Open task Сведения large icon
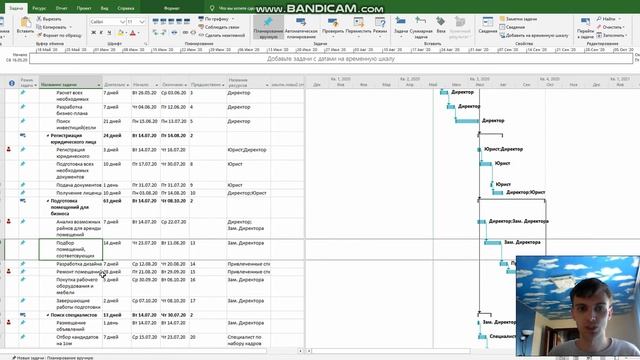This screenshot has height=360, width=640. pyautogui.click(x=487, y=22)
